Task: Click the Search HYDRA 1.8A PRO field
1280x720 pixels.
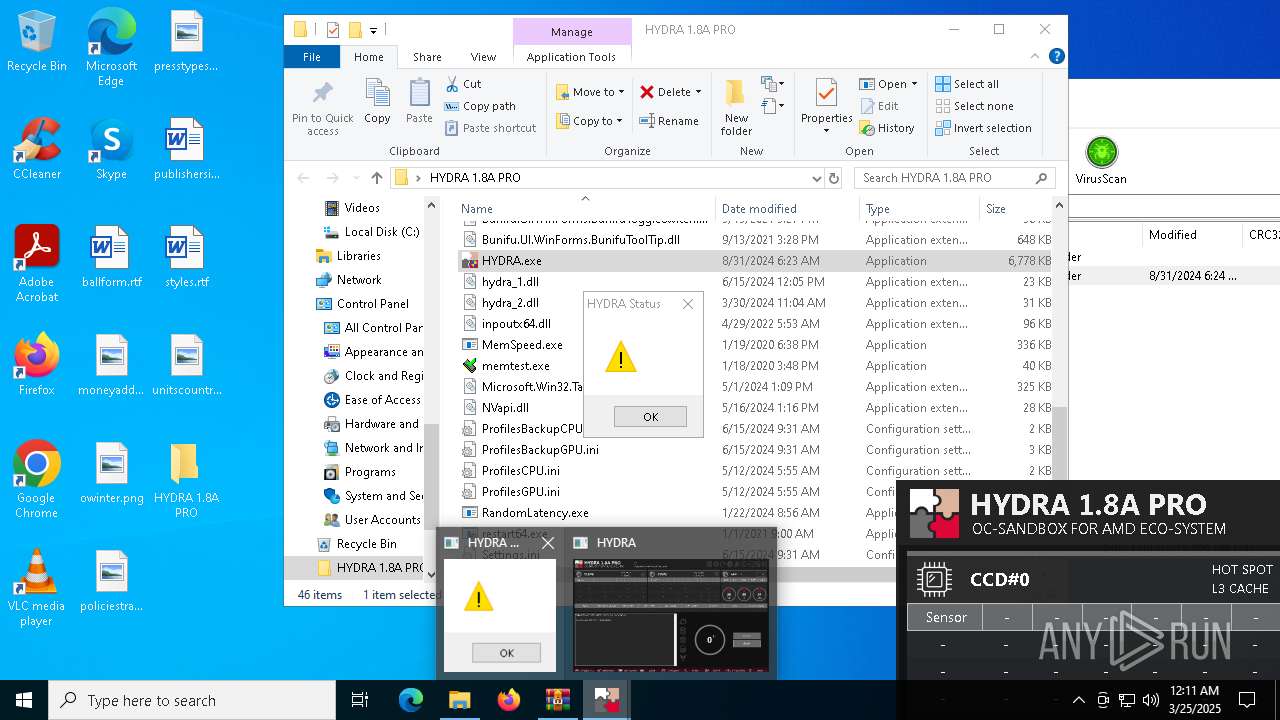Action: [x=955, y=178]
